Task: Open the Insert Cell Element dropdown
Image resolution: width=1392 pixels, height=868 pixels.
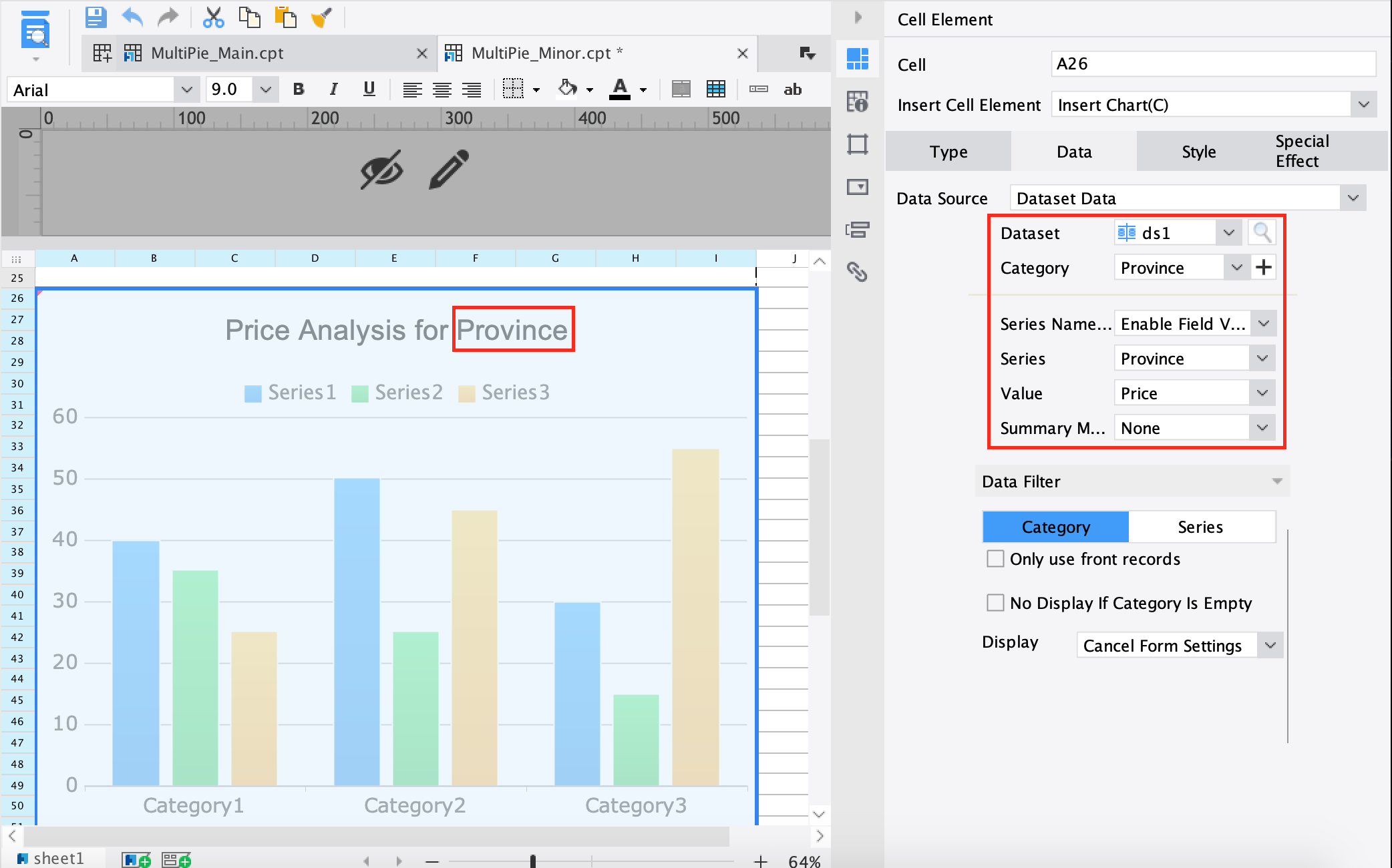Action: tap(1363, 105)
